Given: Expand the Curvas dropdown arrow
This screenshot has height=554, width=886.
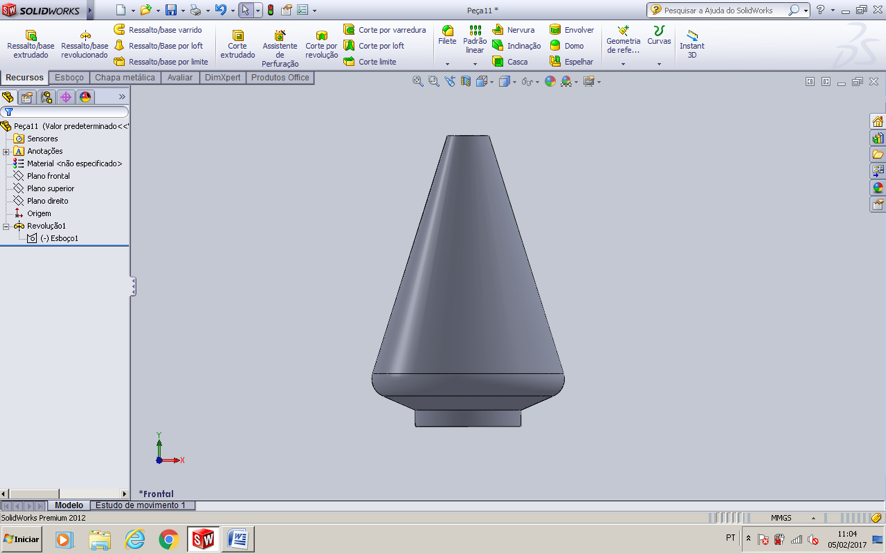Looking at the screenshot, I should click(x=659, y=64).
